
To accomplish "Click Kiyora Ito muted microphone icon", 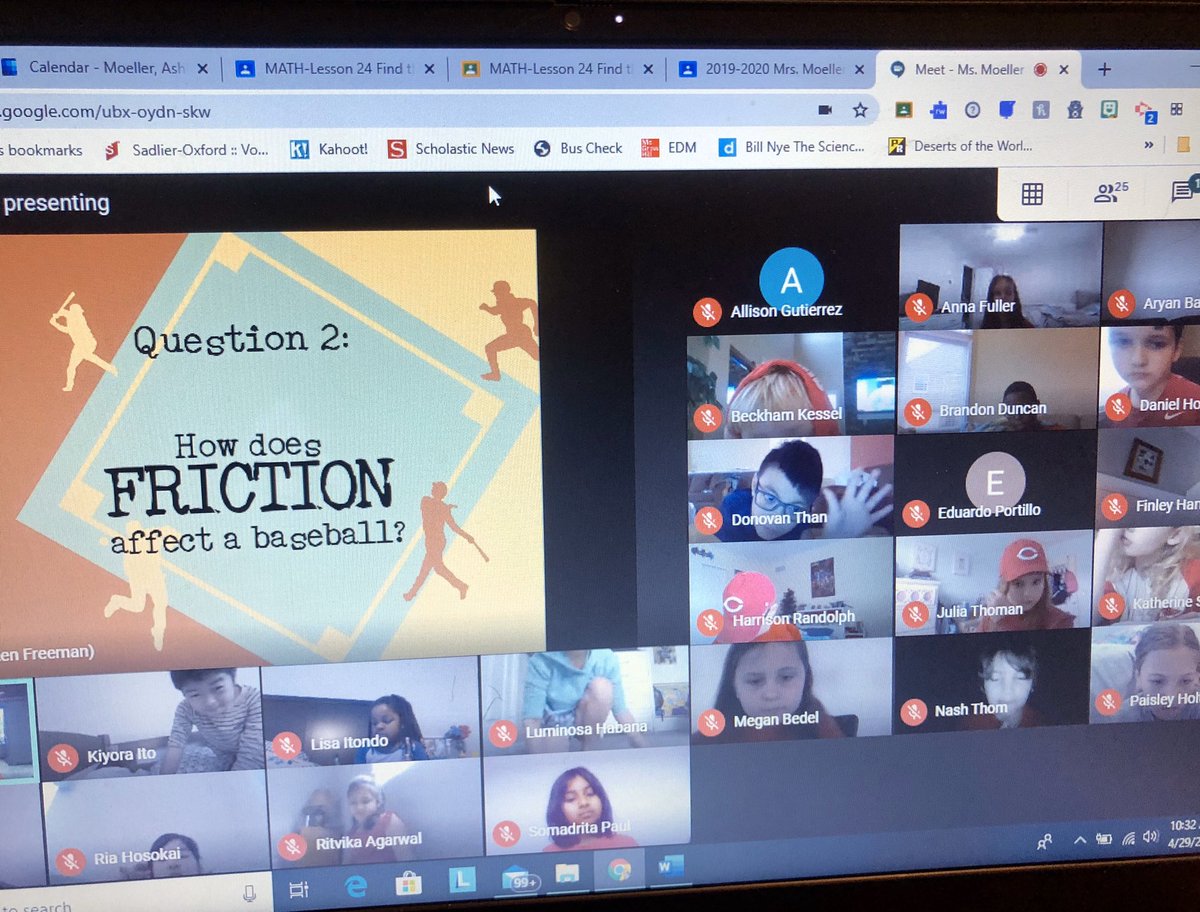I will tap(65, 758).
